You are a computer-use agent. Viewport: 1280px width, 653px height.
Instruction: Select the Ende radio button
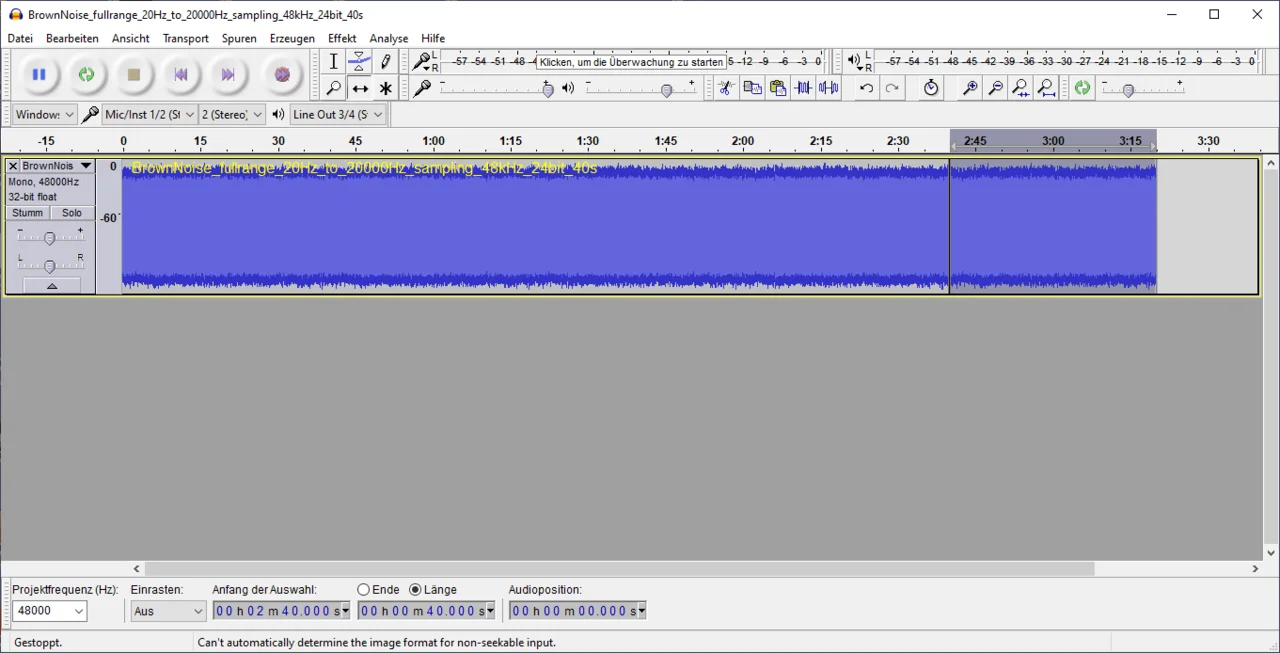364,590
